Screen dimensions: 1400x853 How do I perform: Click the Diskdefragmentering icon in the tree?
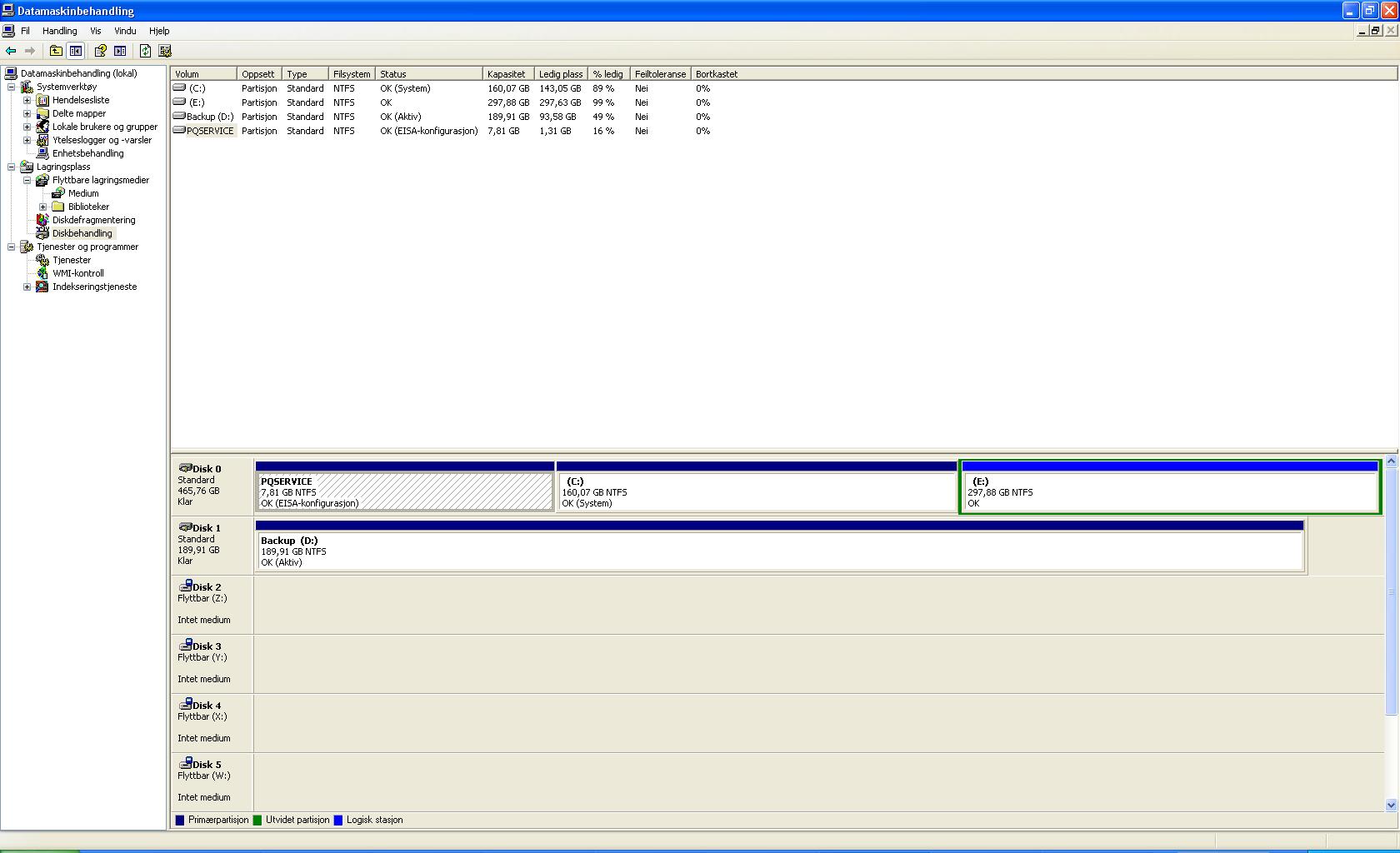(x=42, y=220)
